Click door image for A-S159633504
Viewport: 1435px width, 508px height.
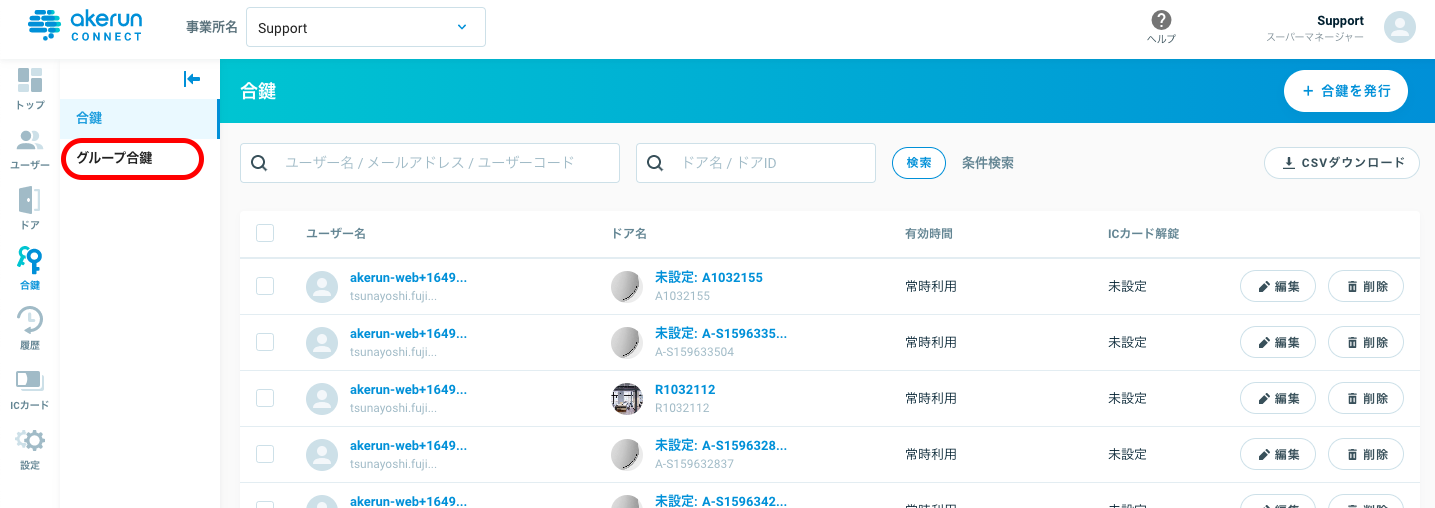click(627, 343)
